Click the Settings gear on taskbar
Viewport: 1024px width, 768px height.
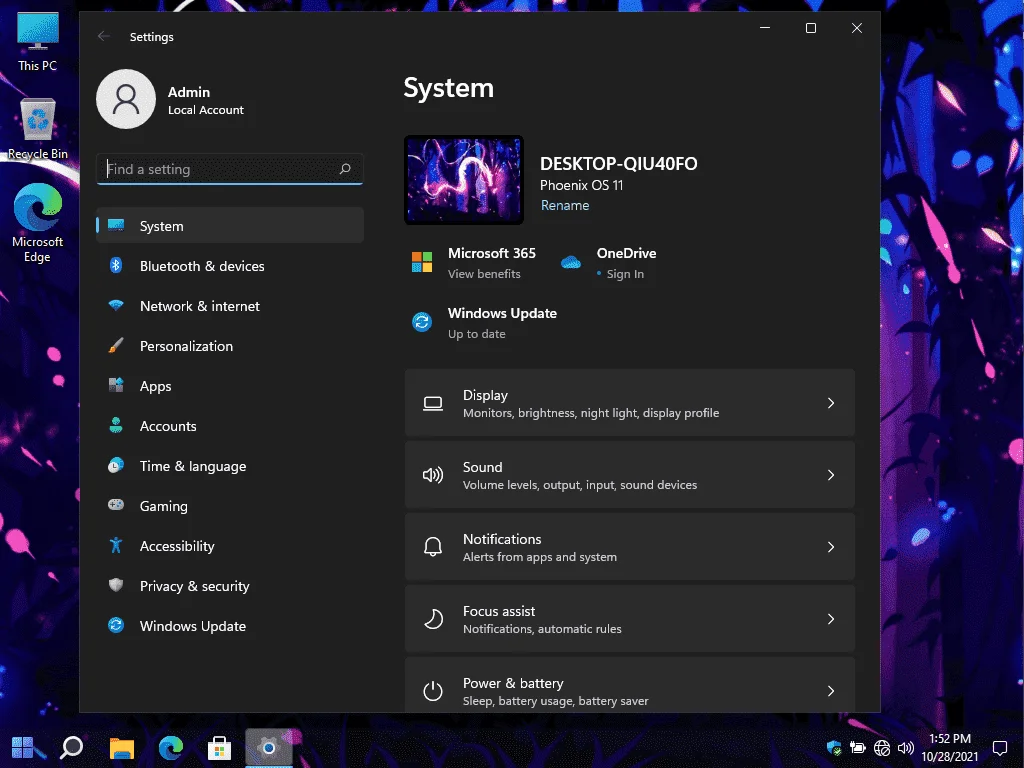tap(268, 748)
